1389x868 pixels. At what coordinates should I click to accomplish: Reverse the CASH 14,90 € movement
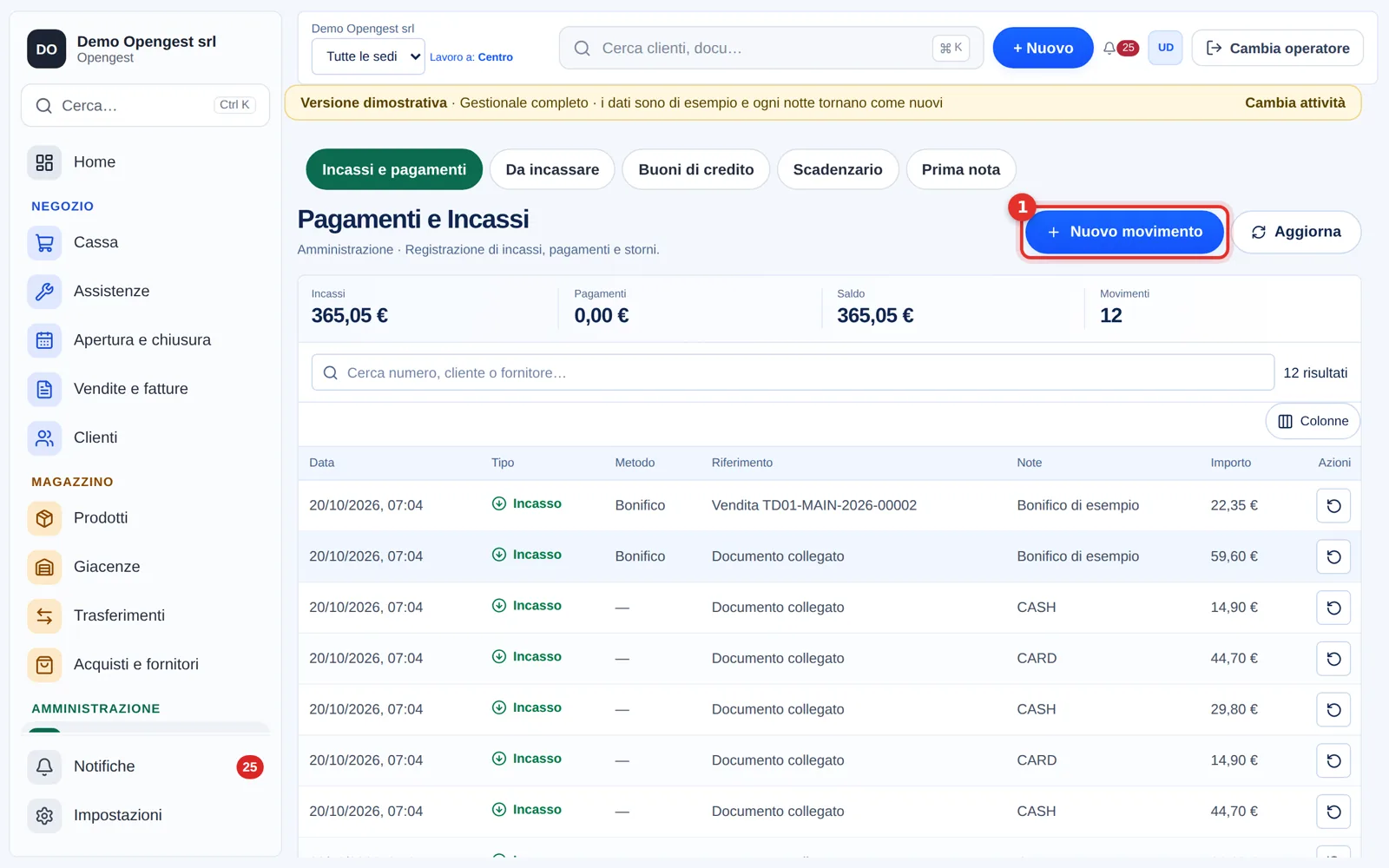(1333, 608)
